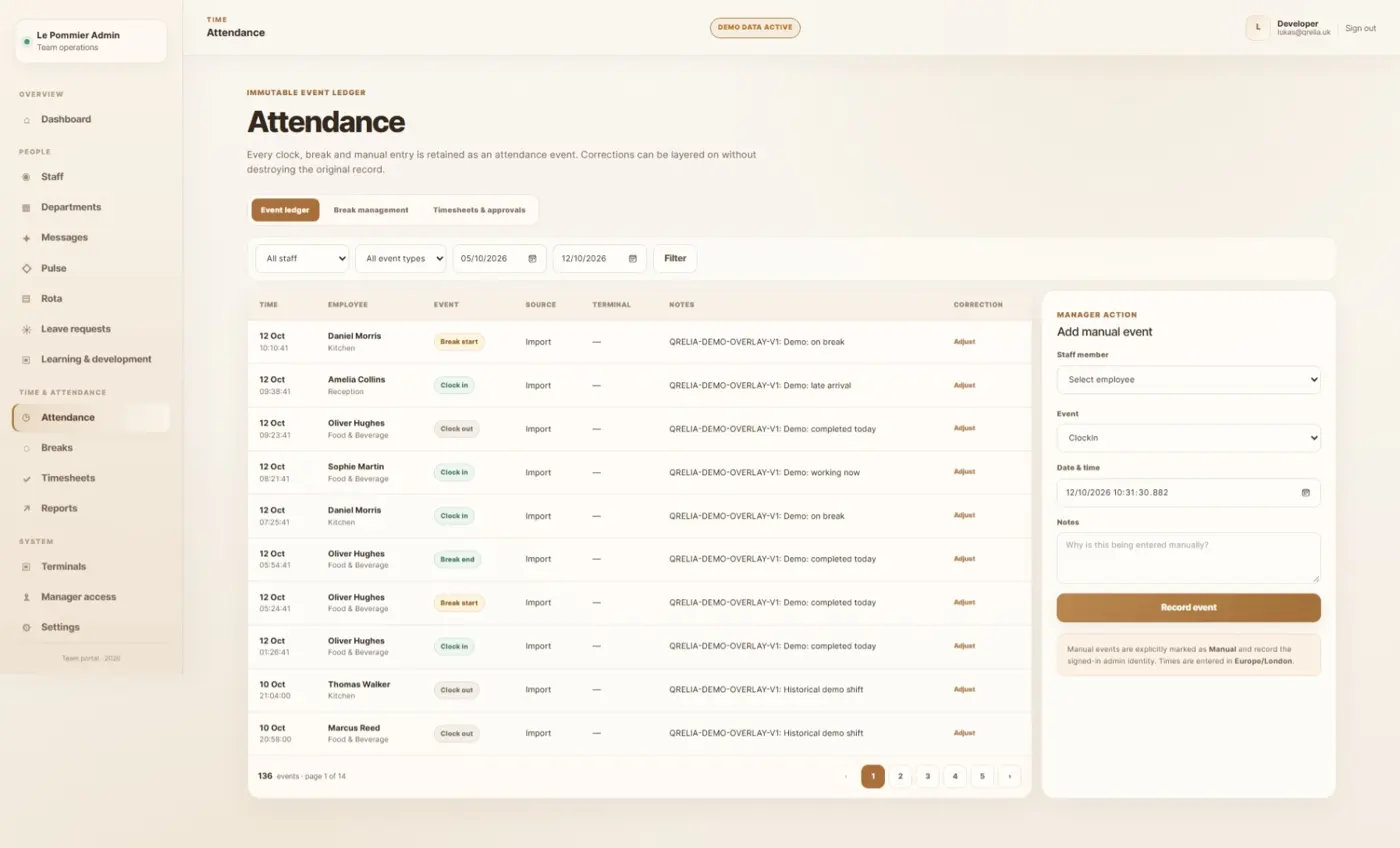Screen dimensions: 1400x848
Task: Click the Le Pommier Admin workspace card
Action: coord(91,41)
